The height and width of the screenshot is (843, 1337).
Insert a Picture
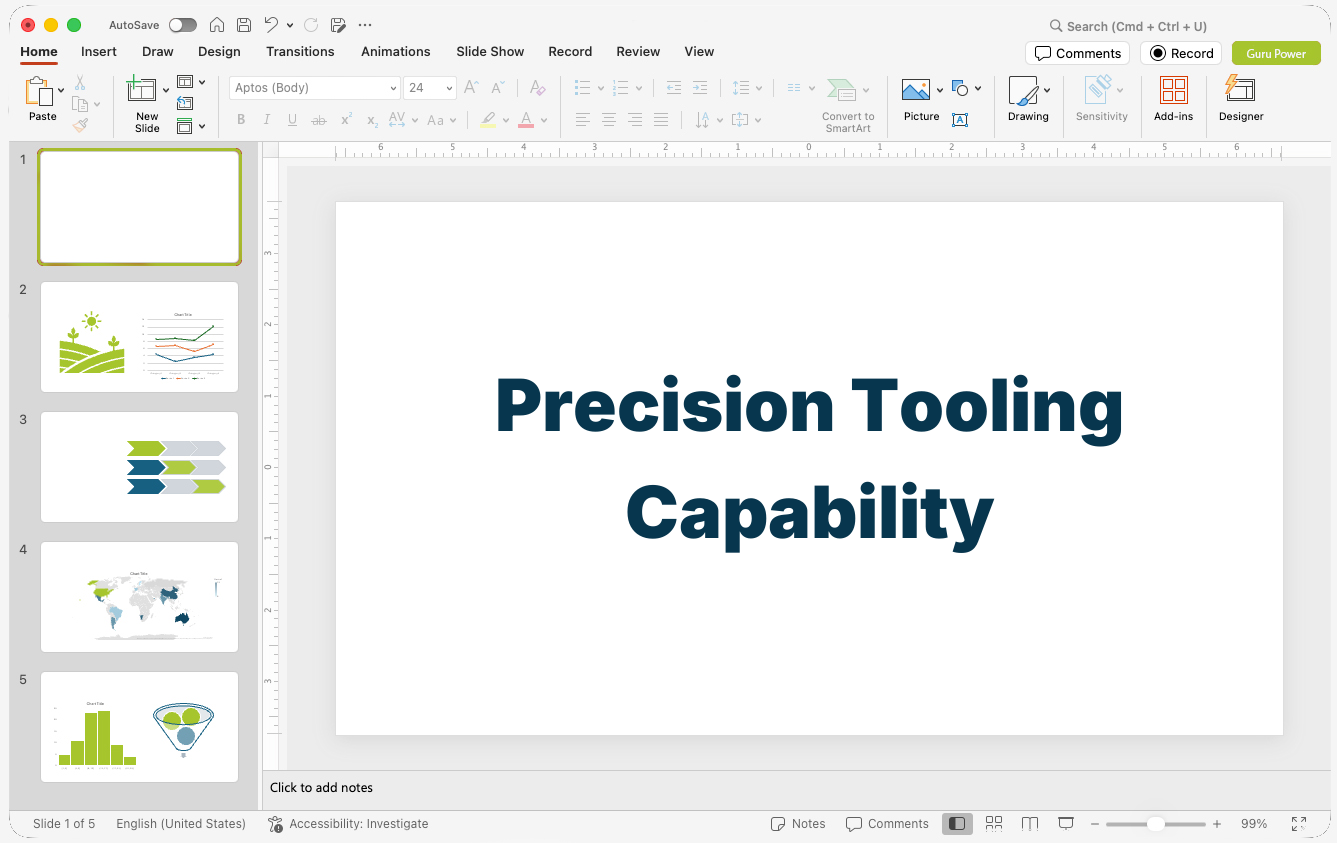[921, 100]
